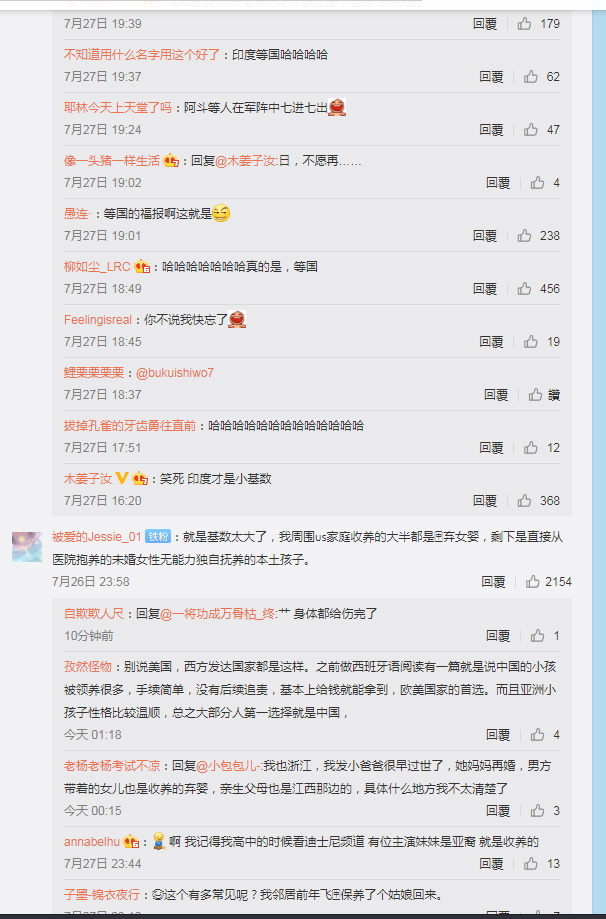
Task: Like annabelhu's comment with 13 likes
Action: coord(531,863)
